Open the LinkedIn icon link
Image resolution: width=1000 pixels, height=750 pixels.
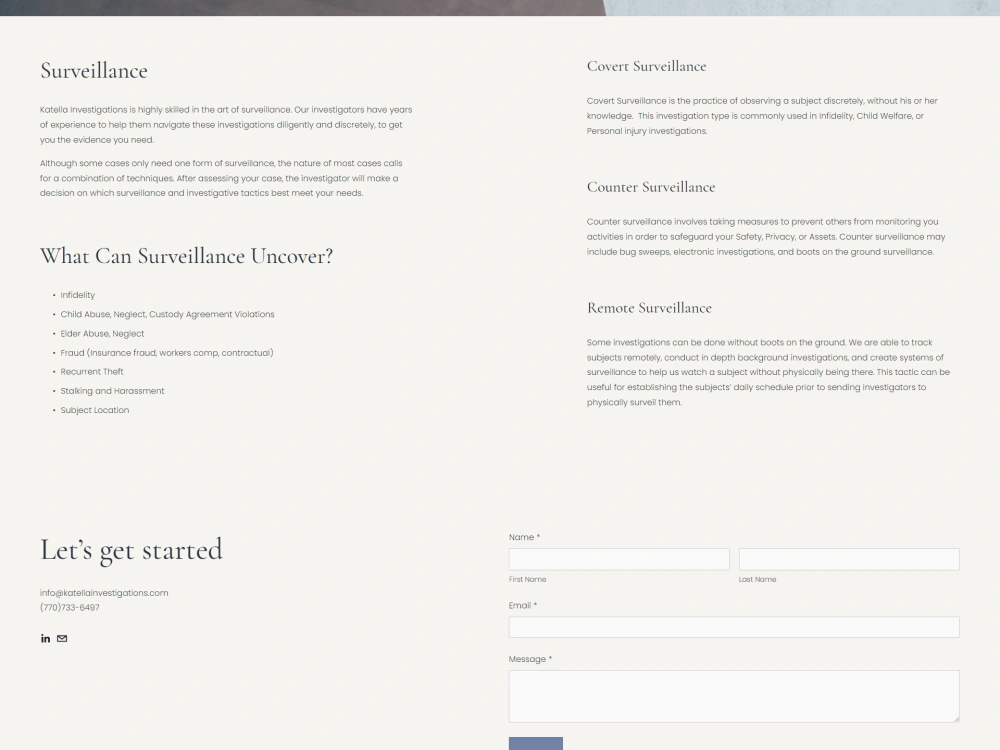[45, 638]
